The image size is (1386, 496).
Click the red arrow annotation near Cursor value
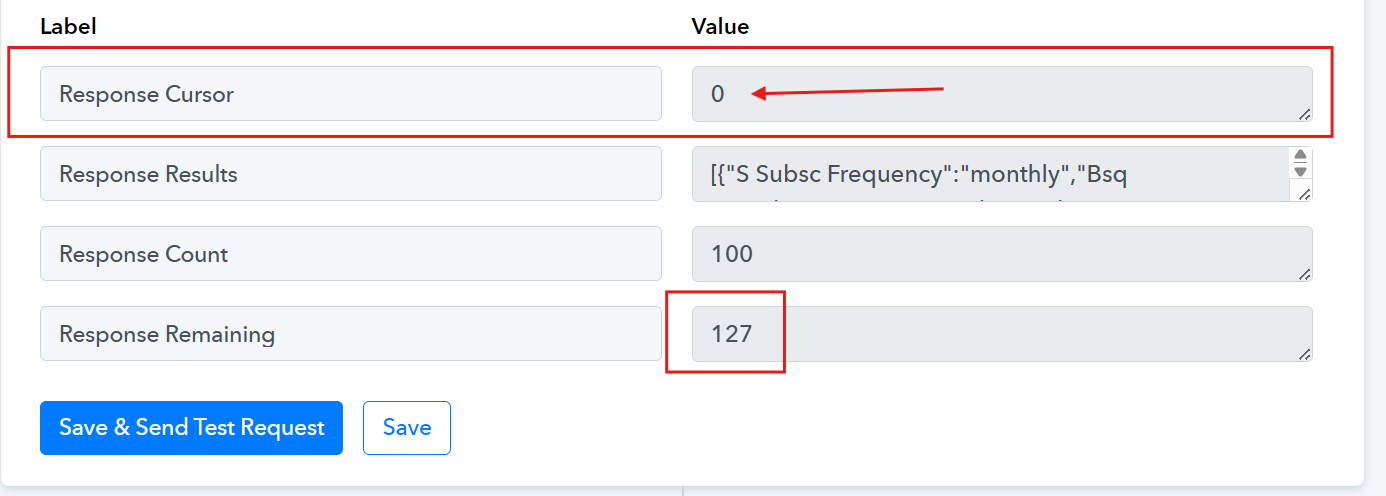848,93
